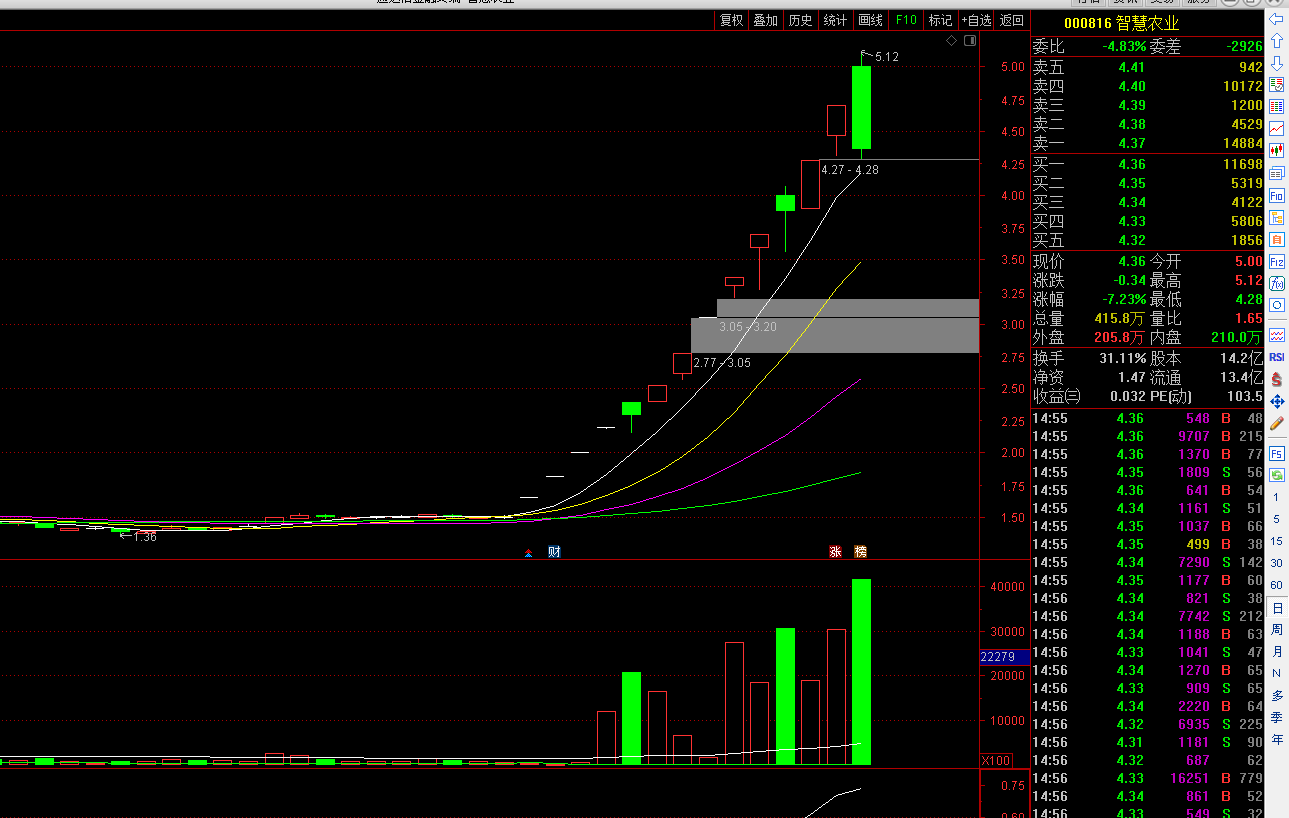Click the 3.05 - 3.20 gap label
1289x818 pixels.
(x=747, y=327)
